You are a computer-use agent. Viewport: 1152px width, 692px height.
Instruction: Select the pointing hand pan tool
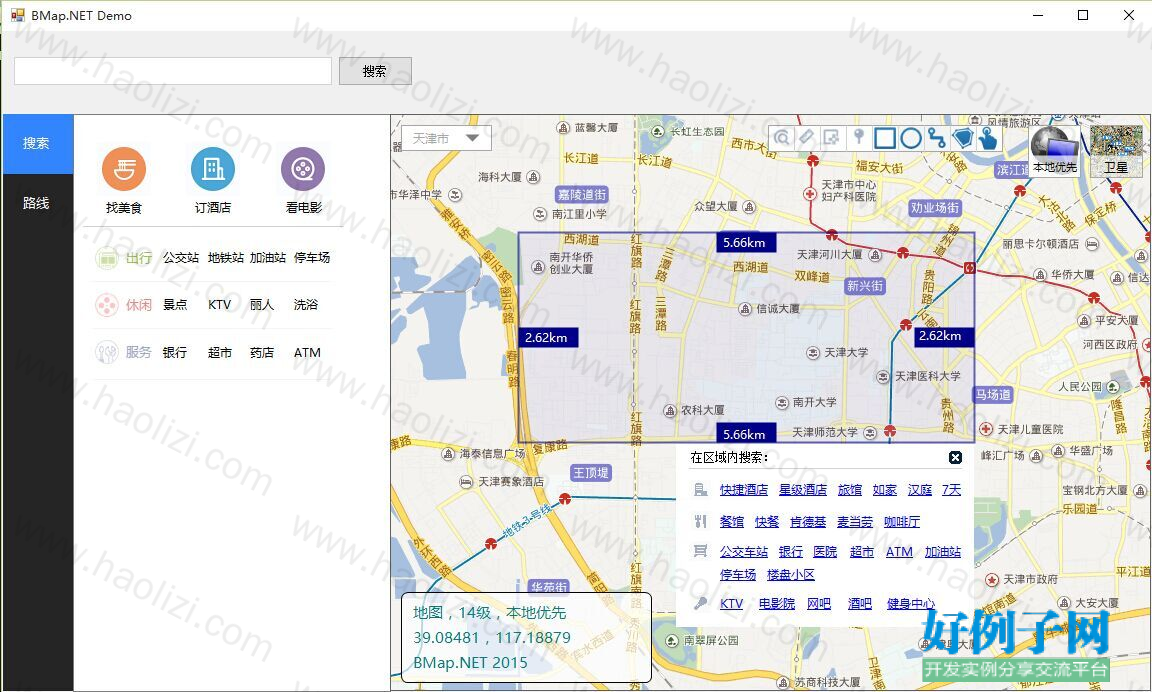(x=988, y=137)
